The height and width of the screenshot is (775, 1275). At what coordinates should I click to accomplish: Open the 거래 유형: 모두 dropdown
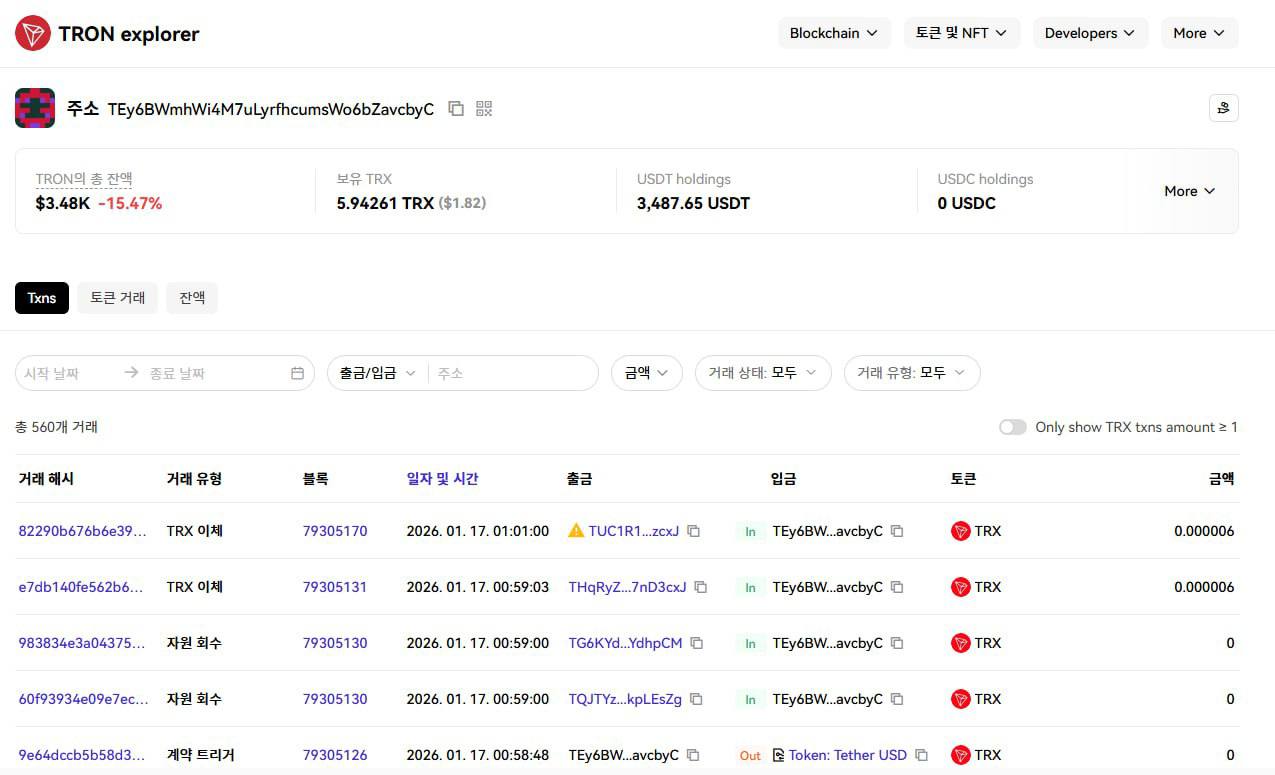coord(911,373)
